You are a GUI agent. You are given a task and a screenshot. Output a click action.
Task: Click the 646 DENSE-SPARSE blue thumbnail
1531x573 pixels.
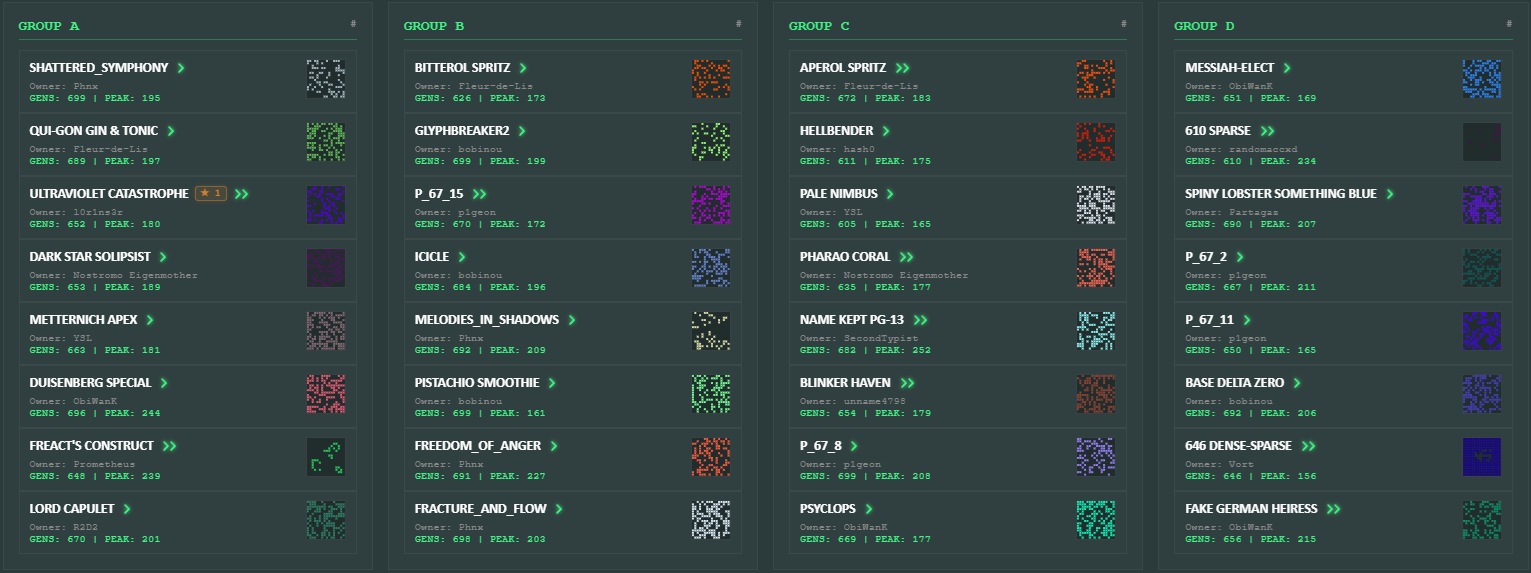(x=1481, y=457)
